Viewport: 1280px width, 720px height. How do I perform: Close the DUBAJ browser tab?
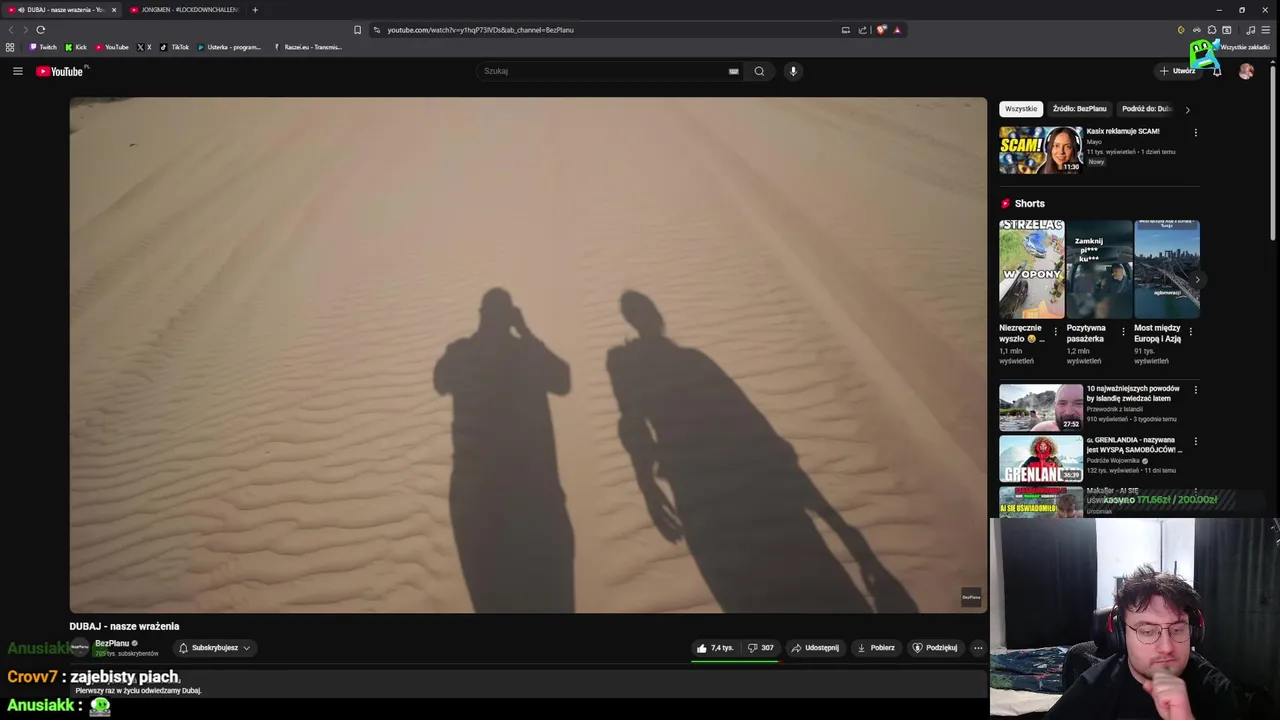[114, 10]
